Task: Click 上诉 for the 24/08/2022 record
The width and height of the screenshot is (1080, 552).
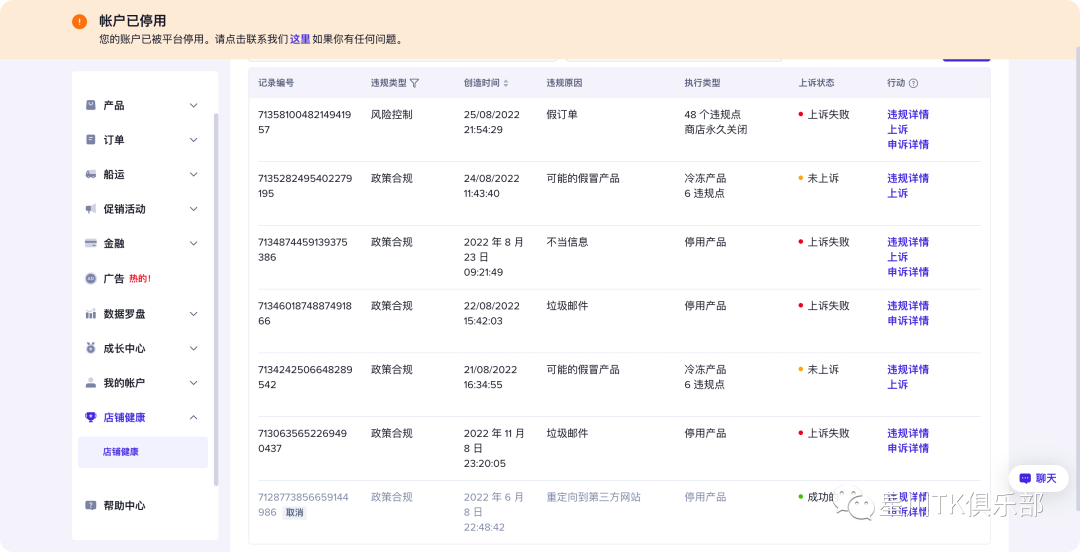Action: [x=897, y=193]
